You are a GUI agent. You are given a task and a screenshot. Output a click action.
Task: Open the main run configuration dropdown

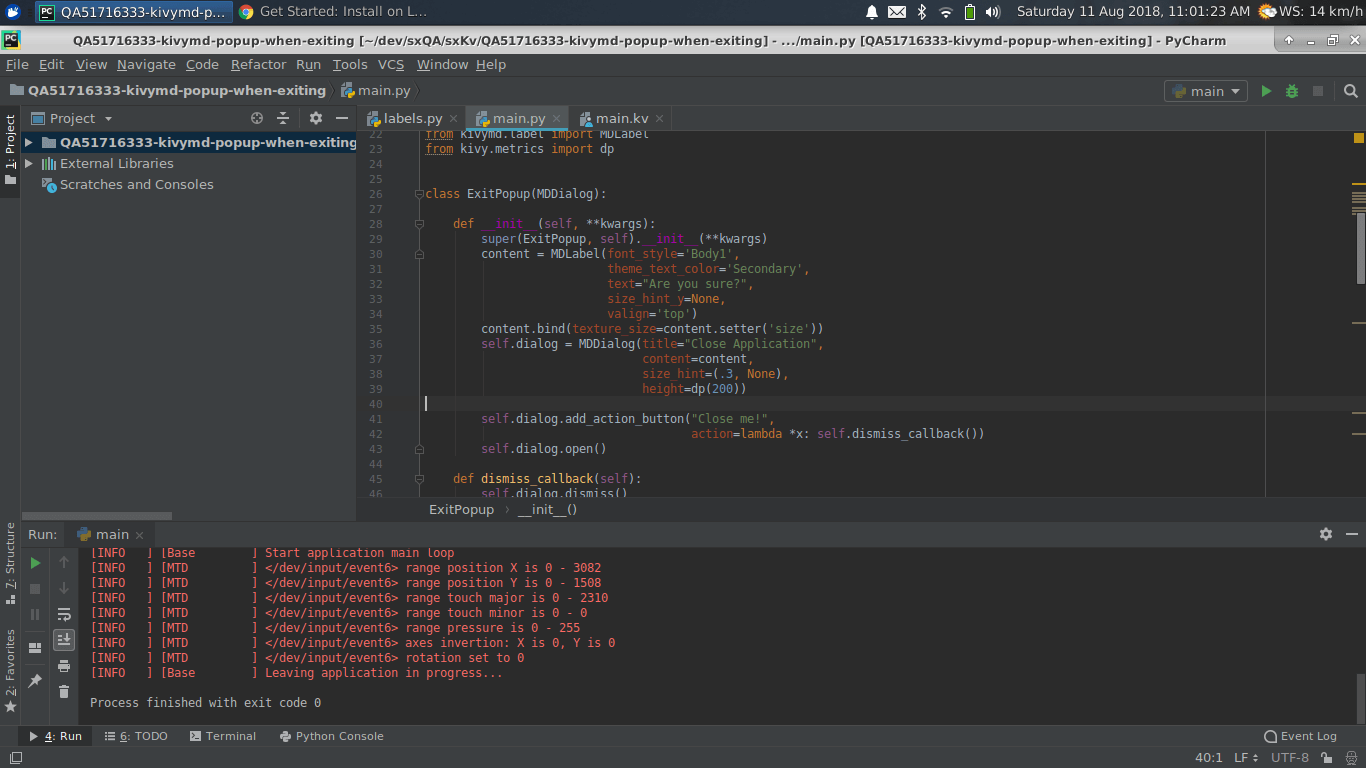point(1205,91)
